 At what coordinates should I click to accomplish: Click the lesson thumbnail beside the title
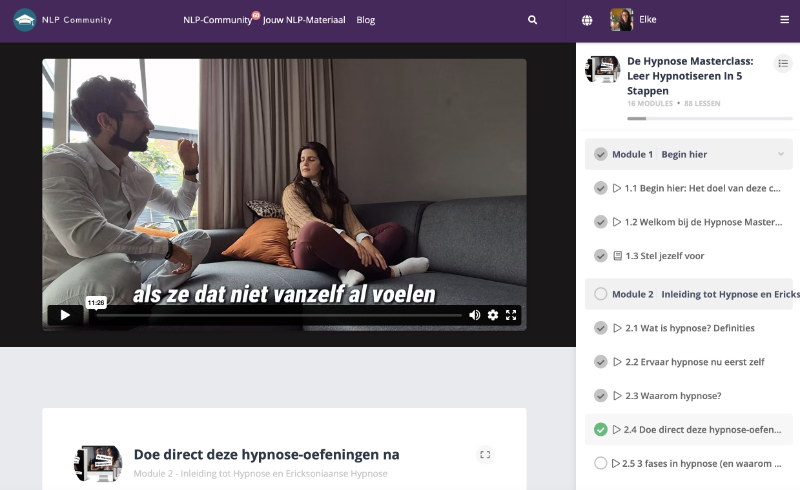tap(98, 463)
